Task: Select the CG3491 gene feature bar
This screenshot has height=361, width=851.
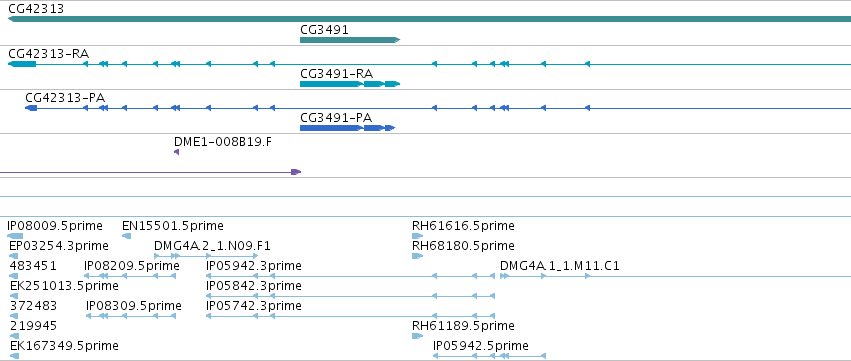Action: pyautogui.click(x=350, y=40)
